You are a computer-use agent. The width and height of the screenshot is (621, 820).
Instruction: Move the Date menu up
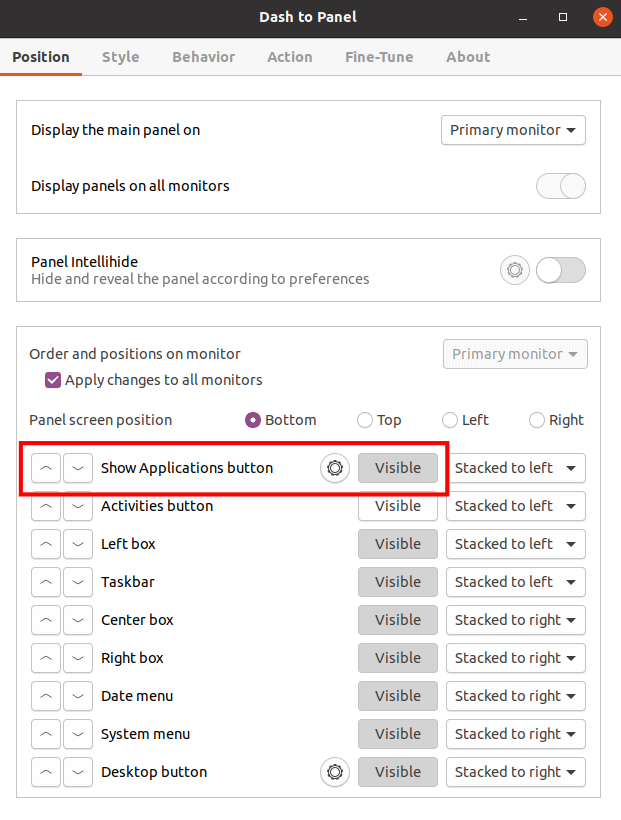point(45,696)
